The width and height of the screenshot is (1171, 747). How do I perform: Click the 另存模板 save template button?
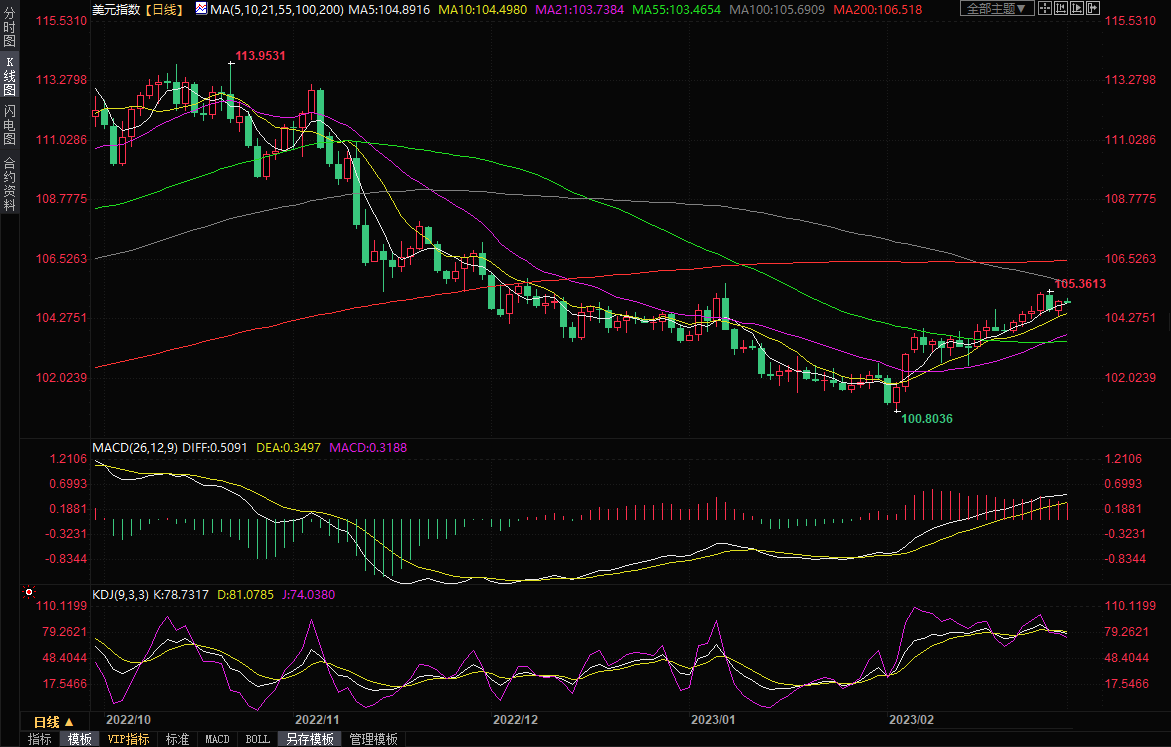tap(309, 739)
